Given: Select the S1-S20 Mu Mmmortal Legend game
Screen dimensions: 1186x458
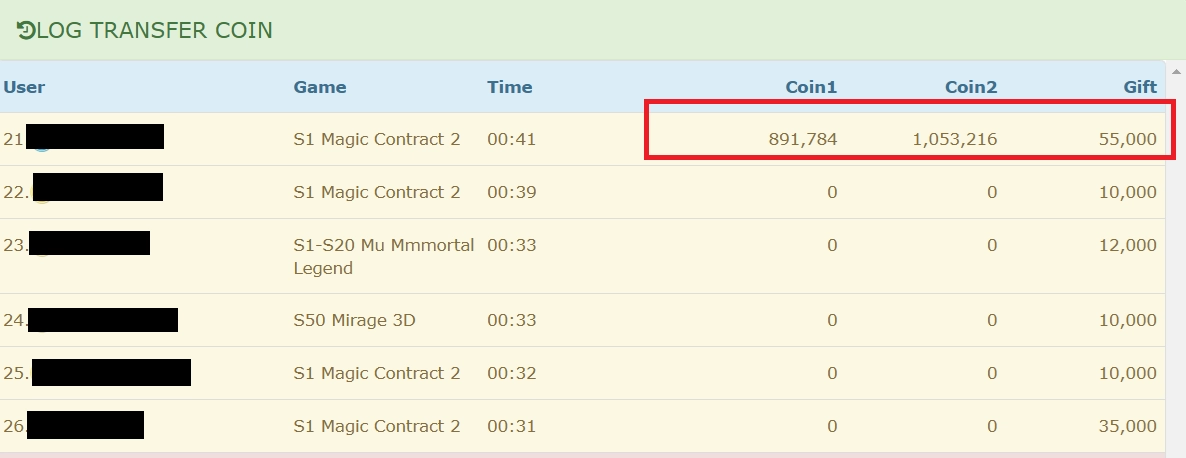Looking at the screenshot, I should point(384,256).
